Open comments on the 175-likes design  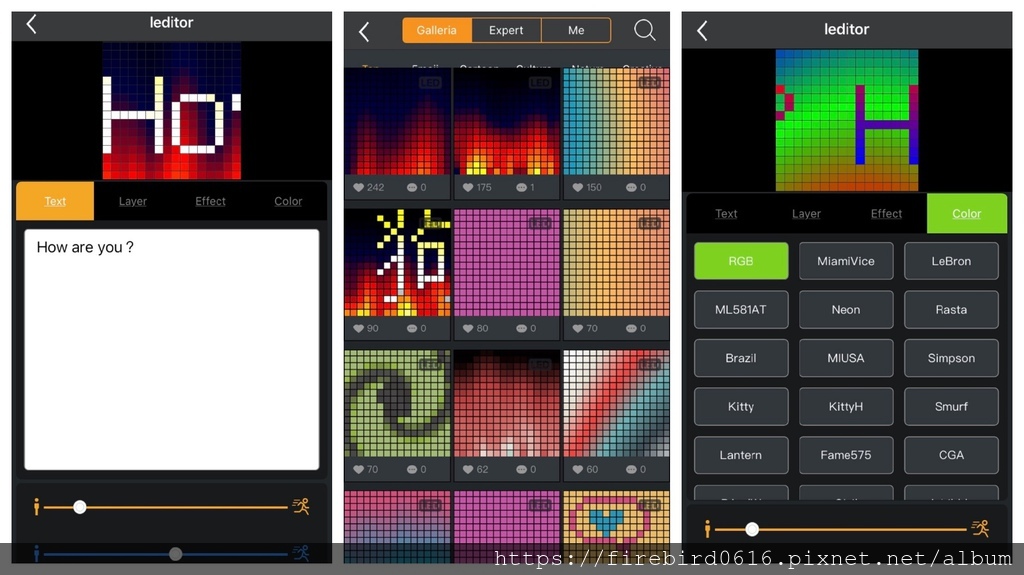[x=522, y=188]
